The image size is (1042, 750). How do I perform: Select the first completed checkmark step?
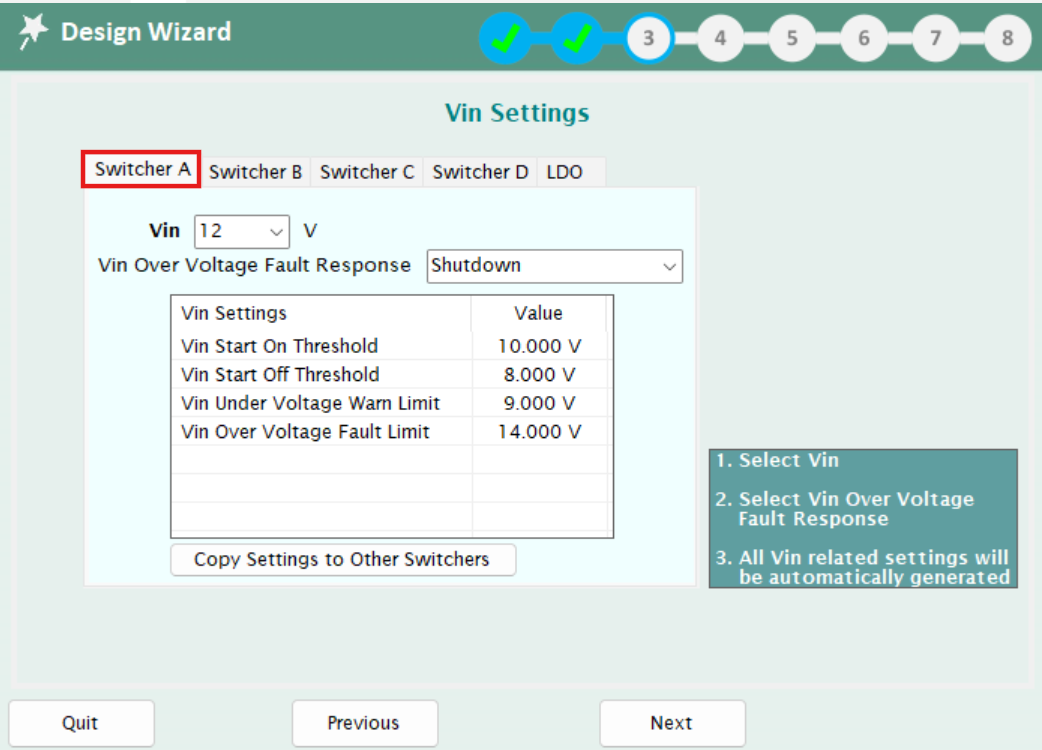click(x=505, y=38)
